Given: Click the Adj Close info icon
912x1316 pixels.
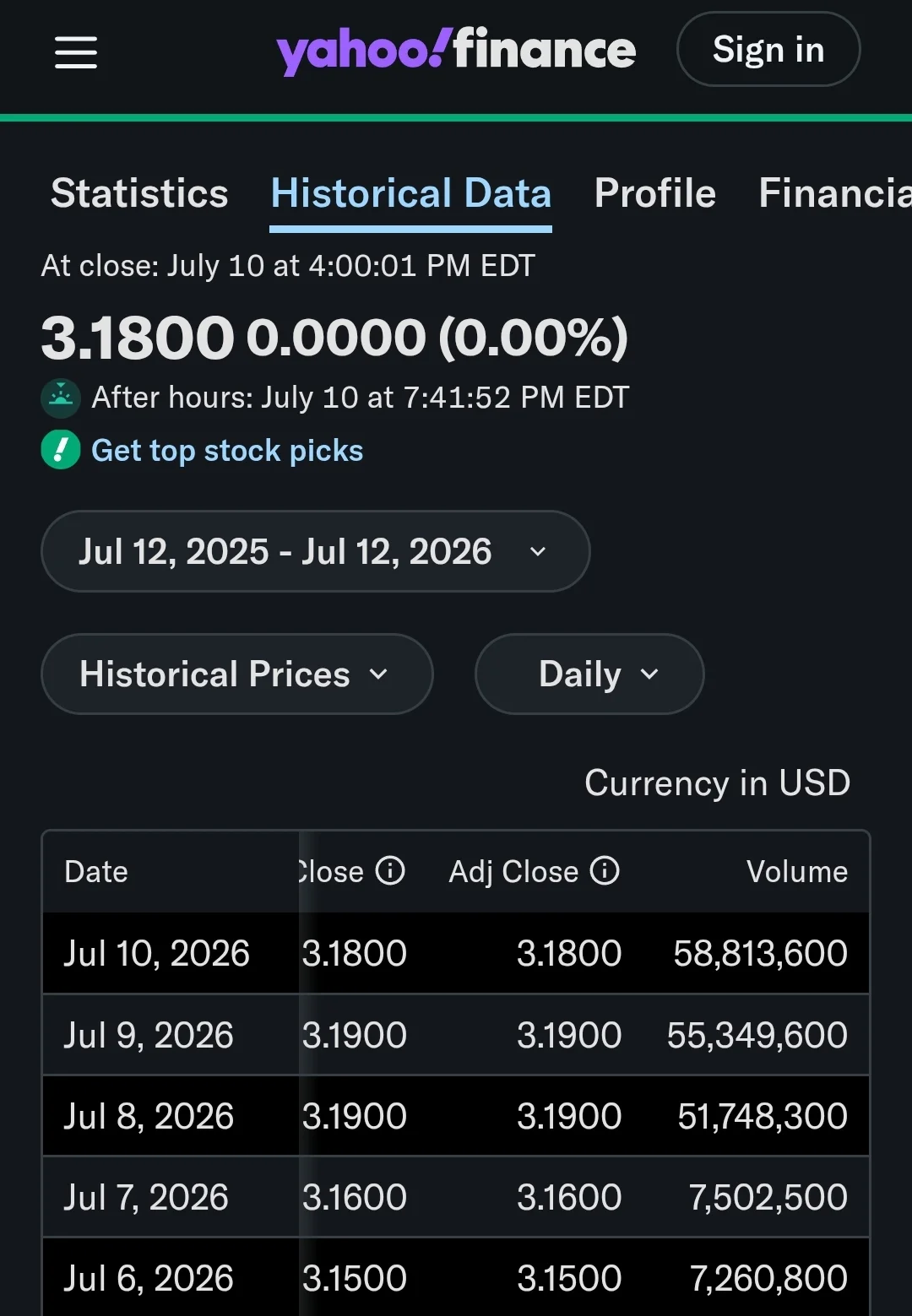Looking at the screenshot, I should 605,870.
